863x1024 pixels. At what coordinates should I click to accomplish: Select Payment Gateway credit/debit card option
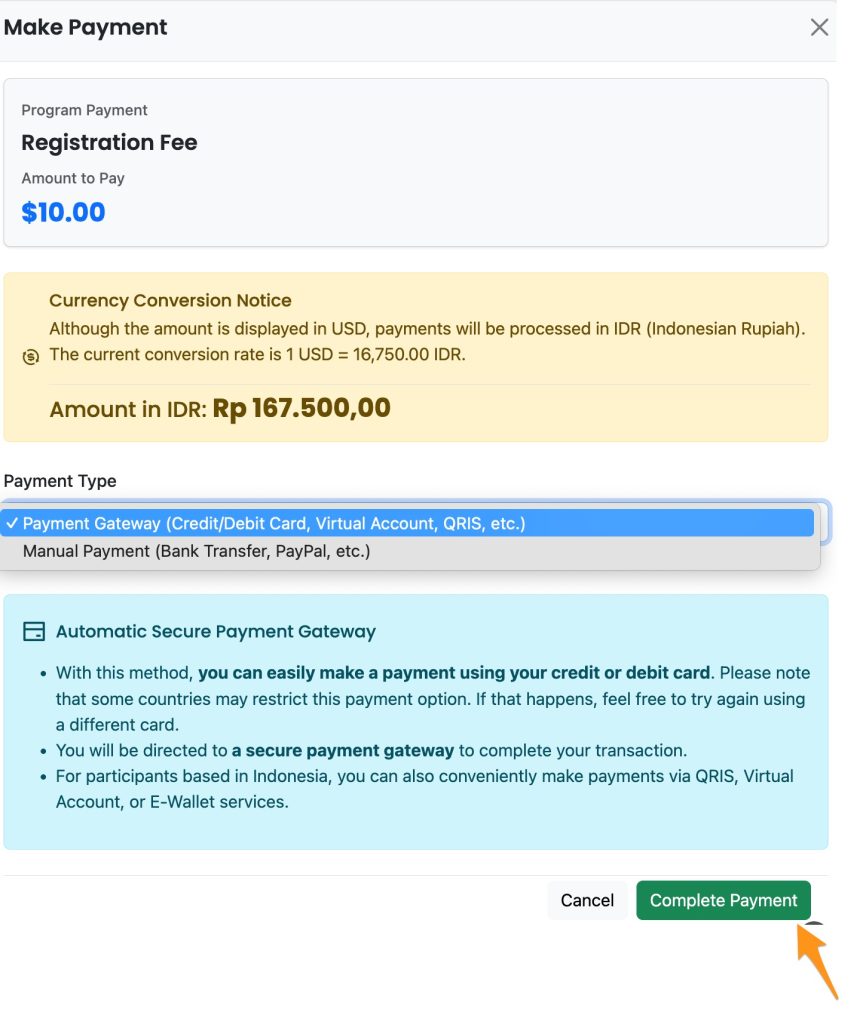coord(407,523)
